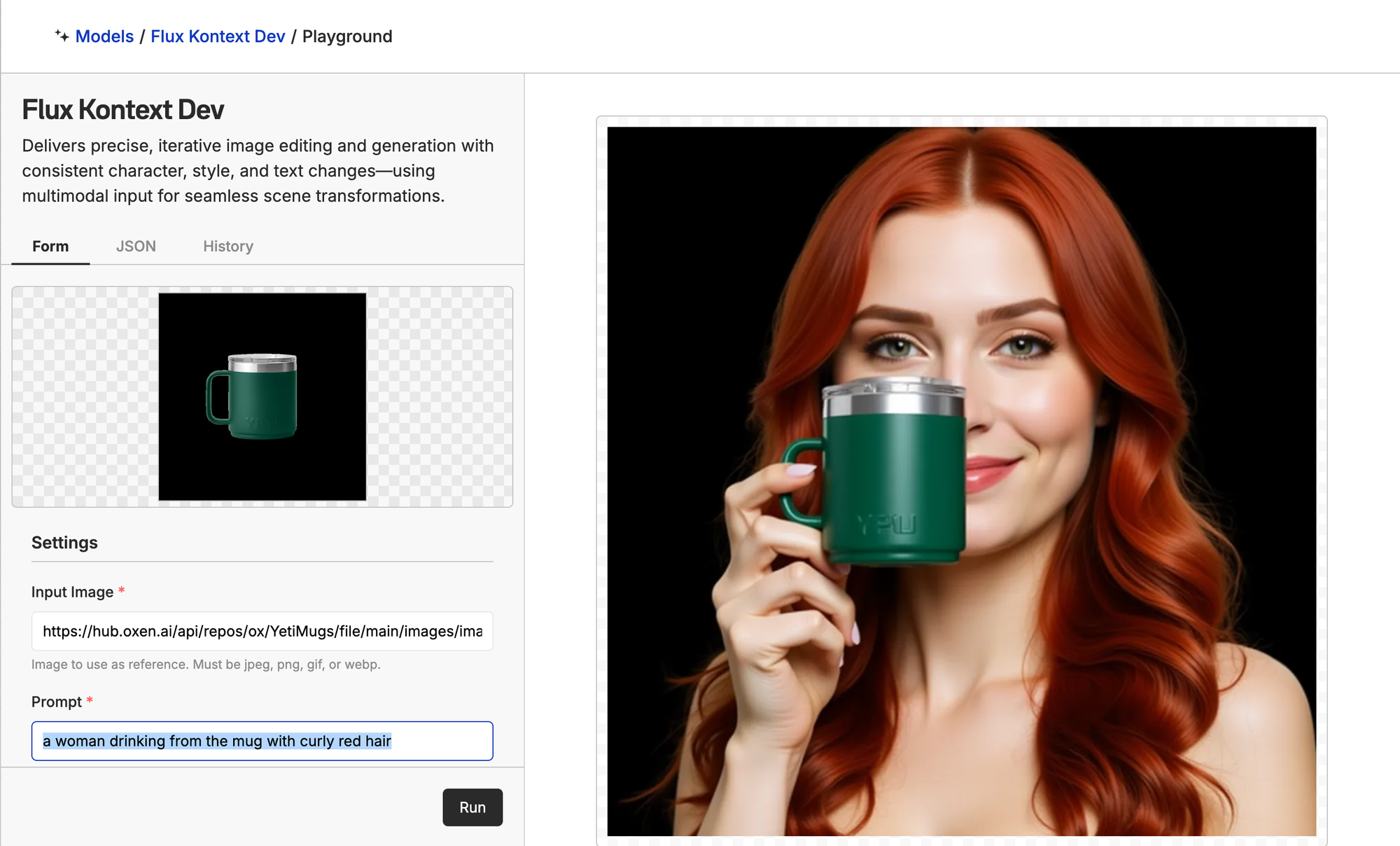Go to Flux Kontext Dev breadcrumb link
The image size is (1400, 846).
coord(218,36)
